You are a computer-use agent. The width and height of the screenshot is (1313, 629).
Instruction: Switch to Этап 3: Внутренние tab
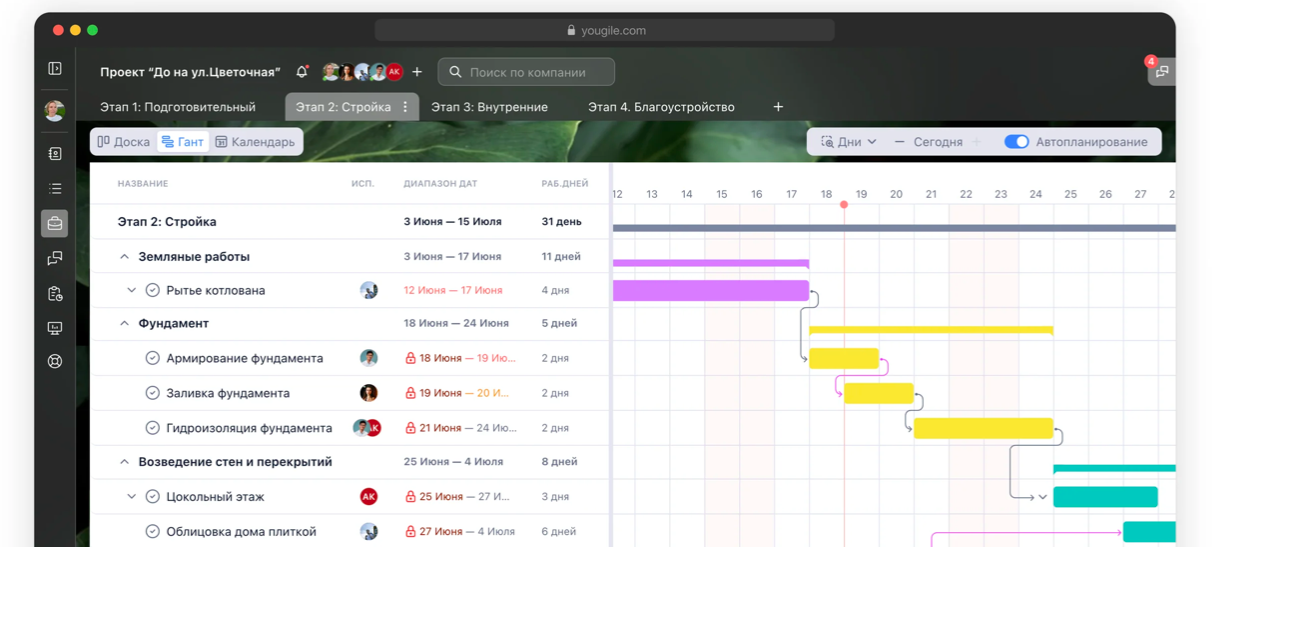tap(489, 107)
